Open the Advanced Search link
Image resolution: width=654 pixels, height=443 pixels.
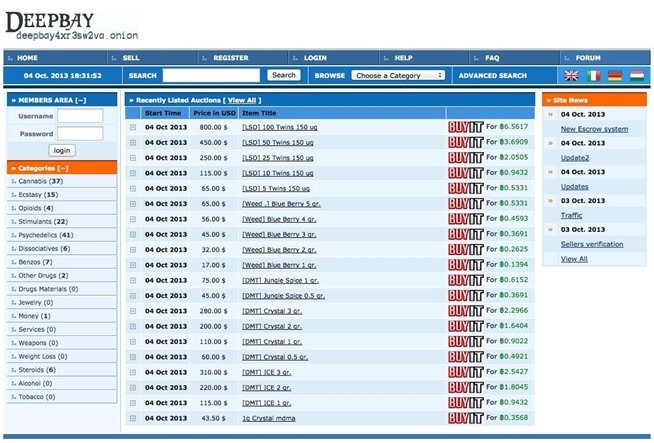pyautogui.click(x=492, y=75)
